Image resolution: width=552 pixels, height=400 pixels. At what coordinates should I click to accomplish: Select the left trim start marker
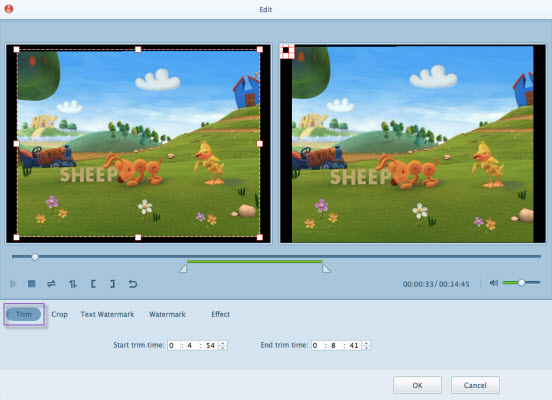183,269
